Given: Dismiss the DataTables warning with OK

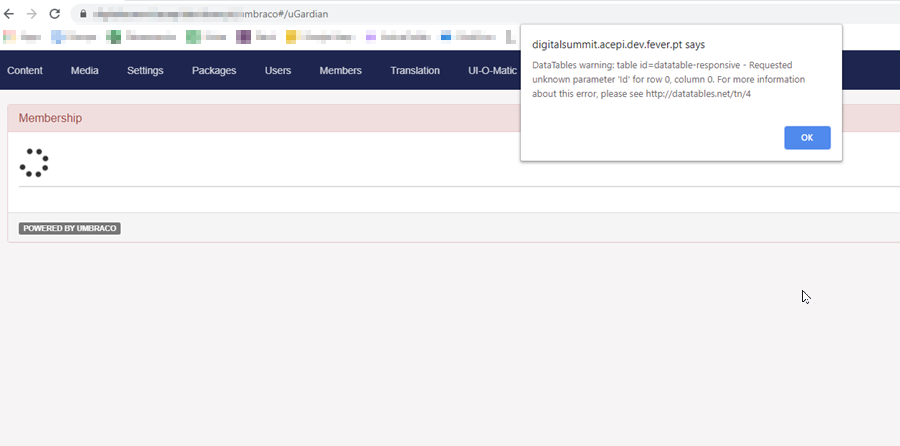Looking at the screenshot, I should pos(807,138).
